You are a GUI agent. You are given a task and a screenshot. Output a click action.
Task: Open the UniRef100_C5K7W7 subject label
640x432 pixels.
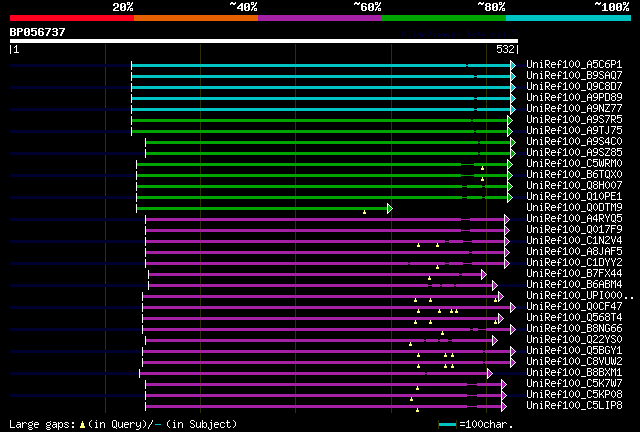(x=574, y=384)
